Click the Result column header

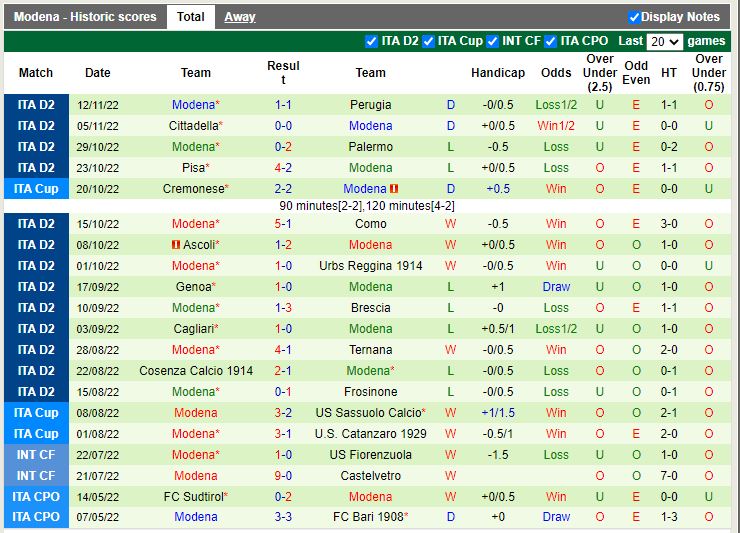(283, 73)
